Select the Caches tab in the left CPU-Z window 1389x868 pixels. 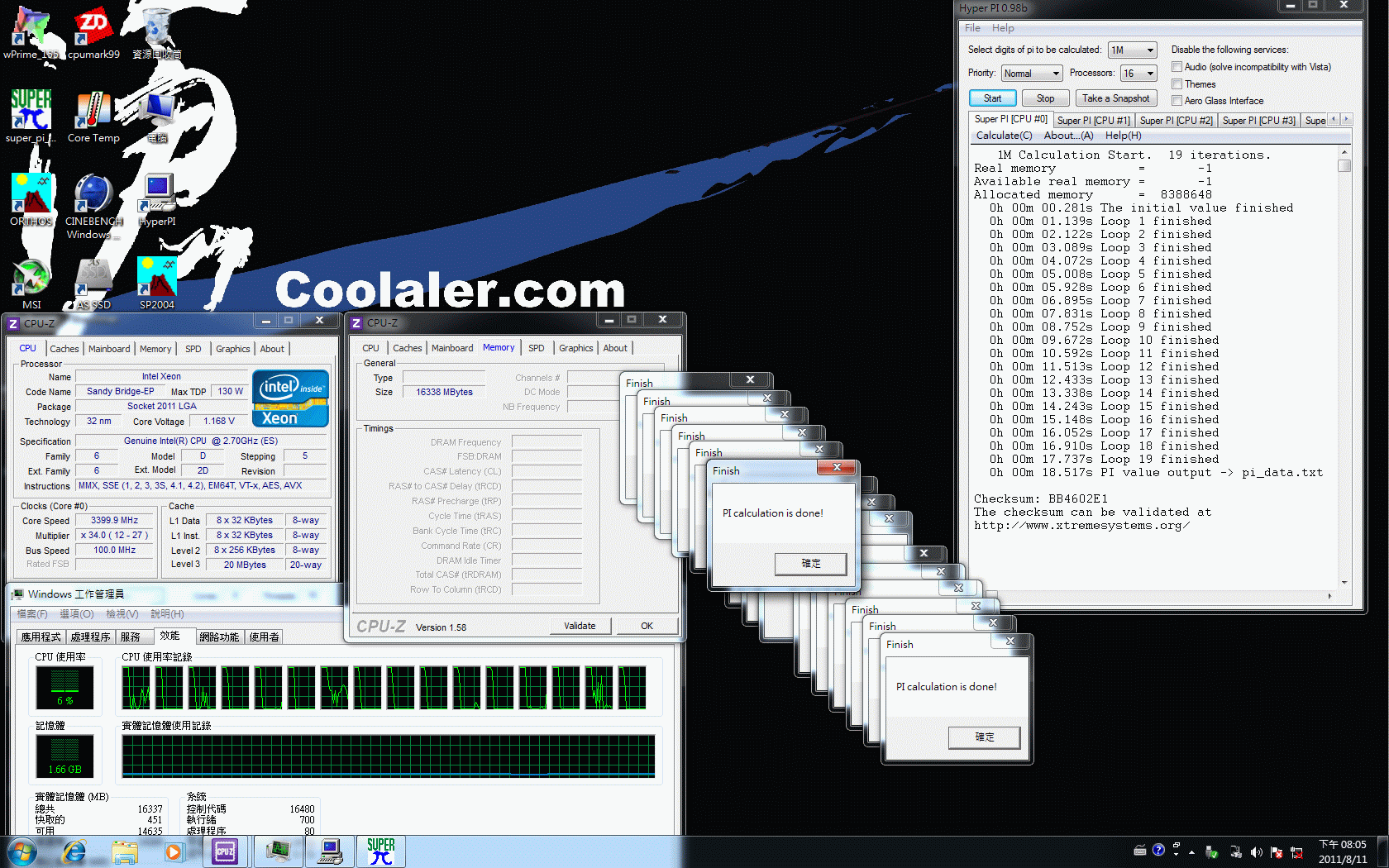tap(64, 349)
